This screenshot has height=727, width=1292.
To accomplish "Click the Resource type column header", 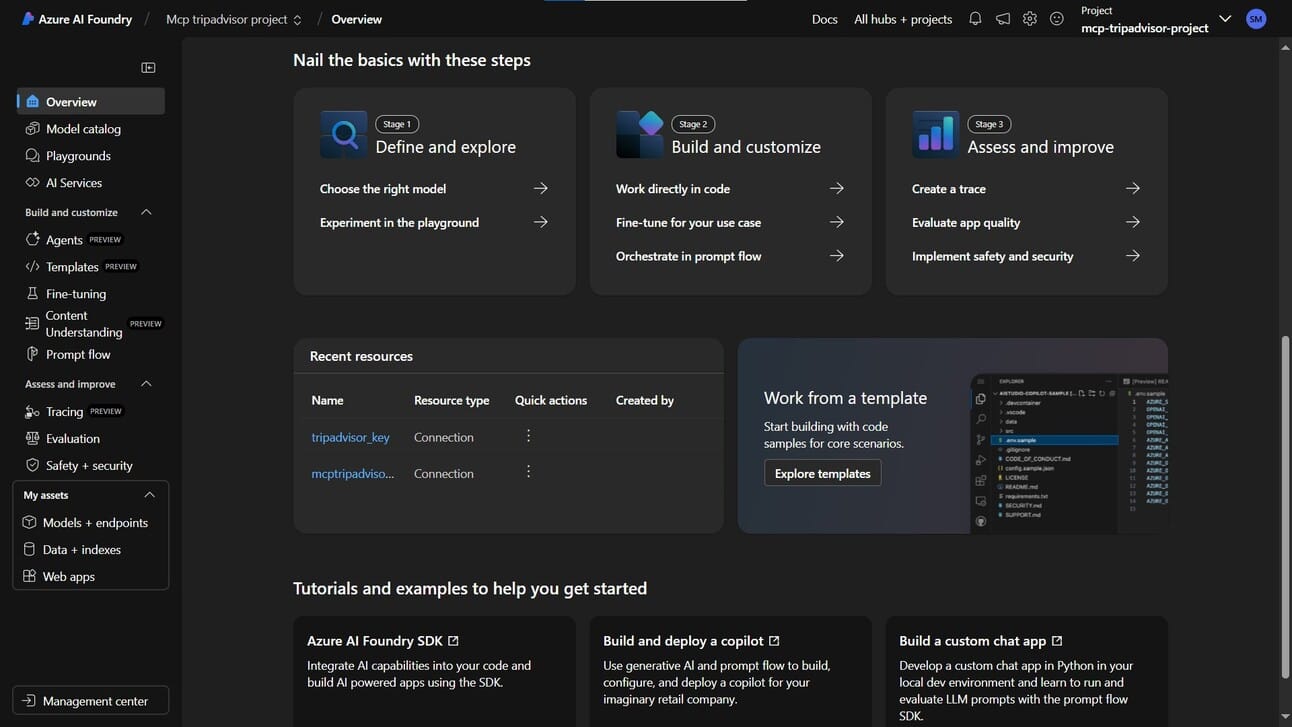I will tap(452, 400).
